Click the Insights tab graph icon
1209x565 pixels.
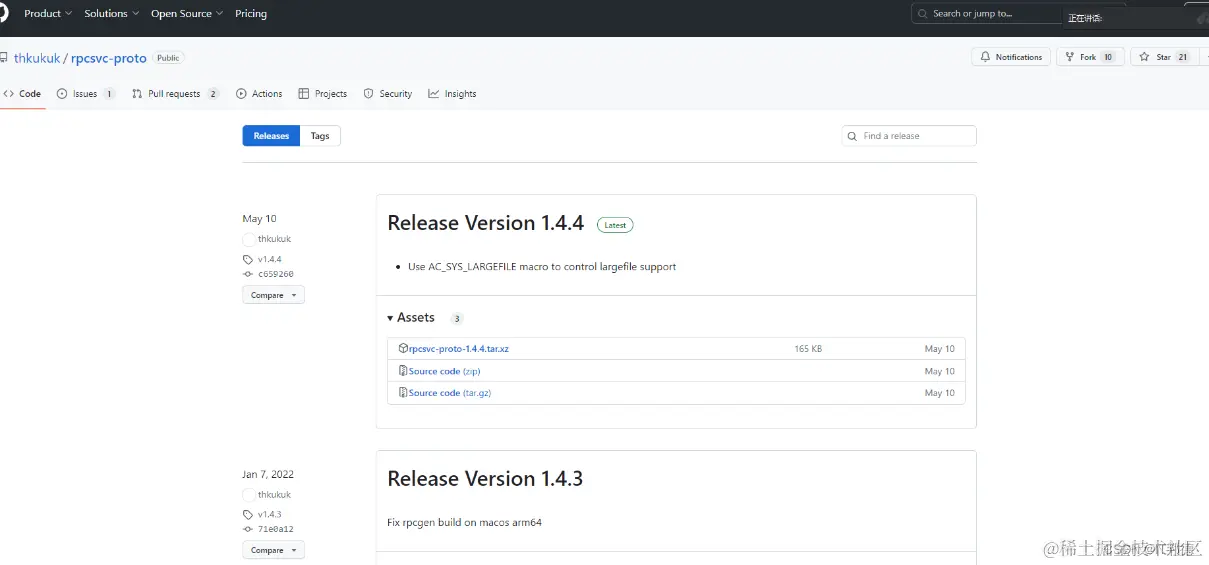tap(434, 94)
